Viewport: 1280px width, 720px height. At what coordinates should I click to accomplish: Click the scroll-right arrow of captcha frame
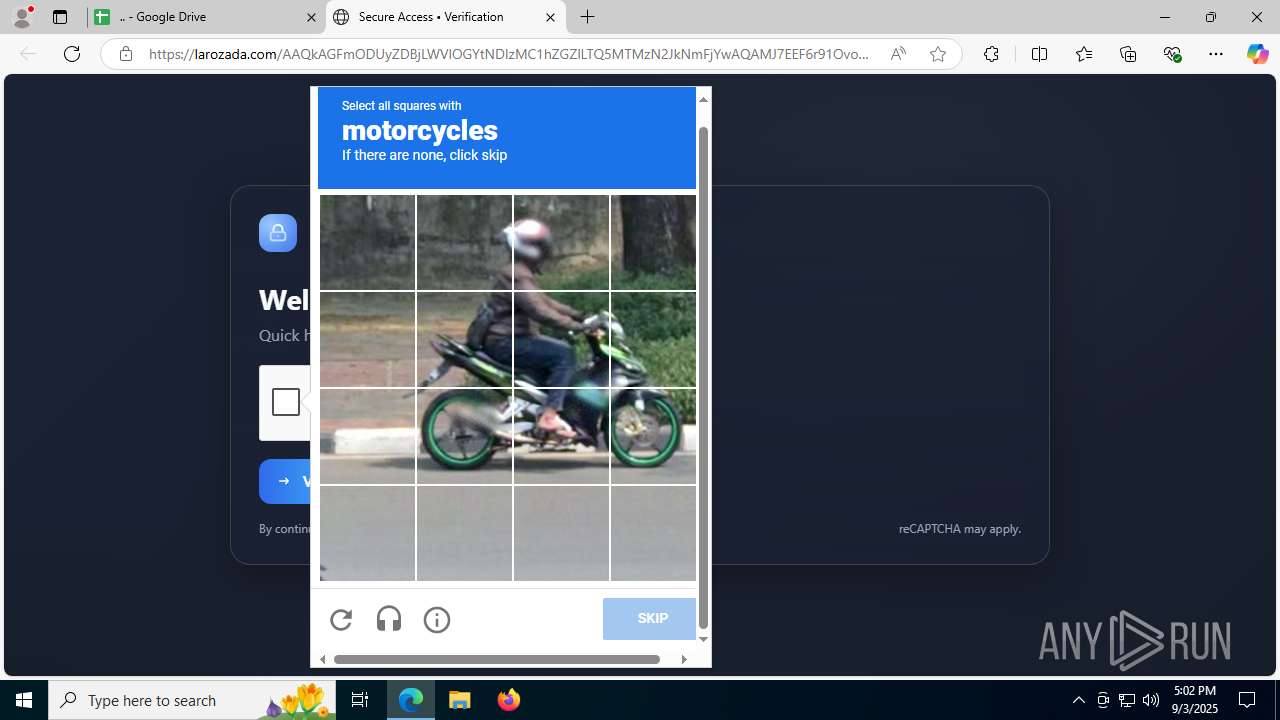[x=684, y=659]
